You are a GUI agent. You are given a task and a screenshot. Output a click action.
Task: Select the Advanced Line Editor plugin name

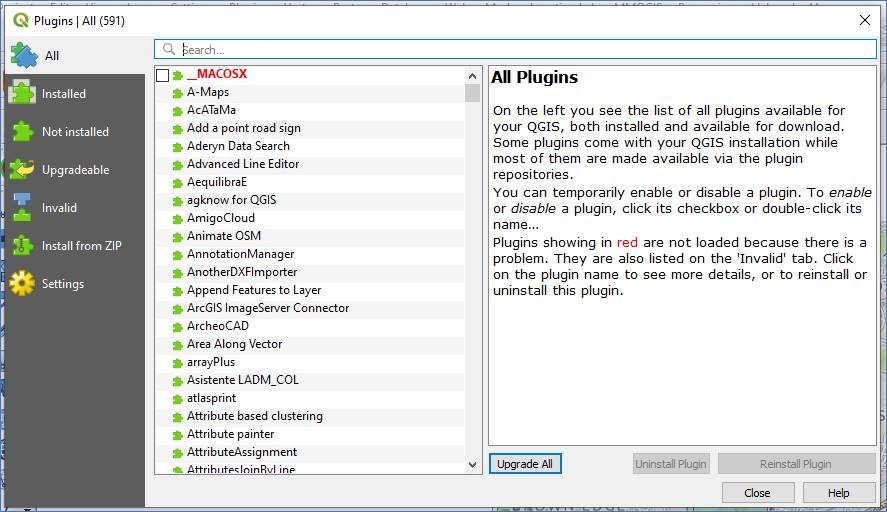pyautogui.click(x=243, y=164)
